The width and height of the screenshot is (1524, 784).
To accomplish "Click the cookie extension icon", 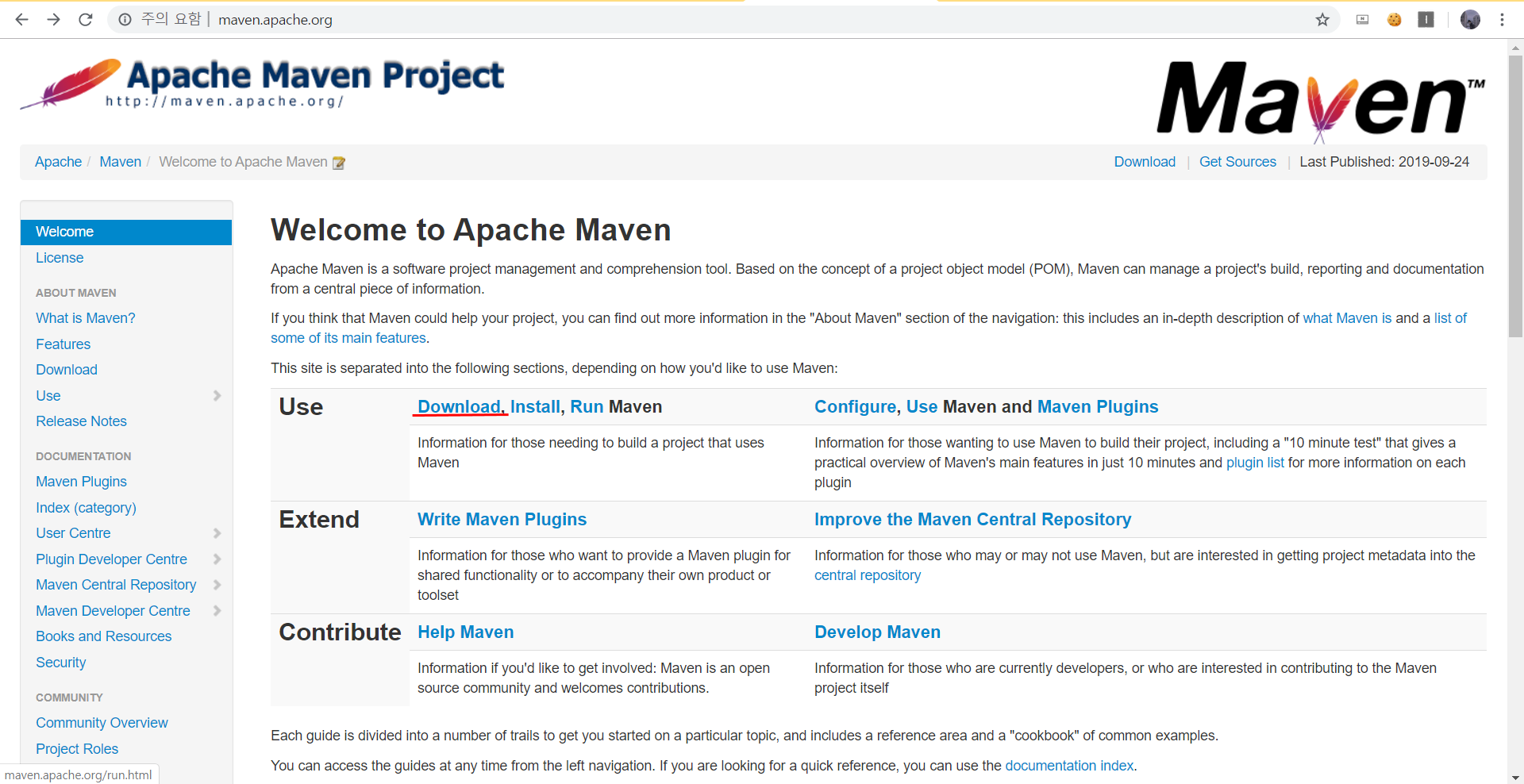I will click(x=1395, y=20).
